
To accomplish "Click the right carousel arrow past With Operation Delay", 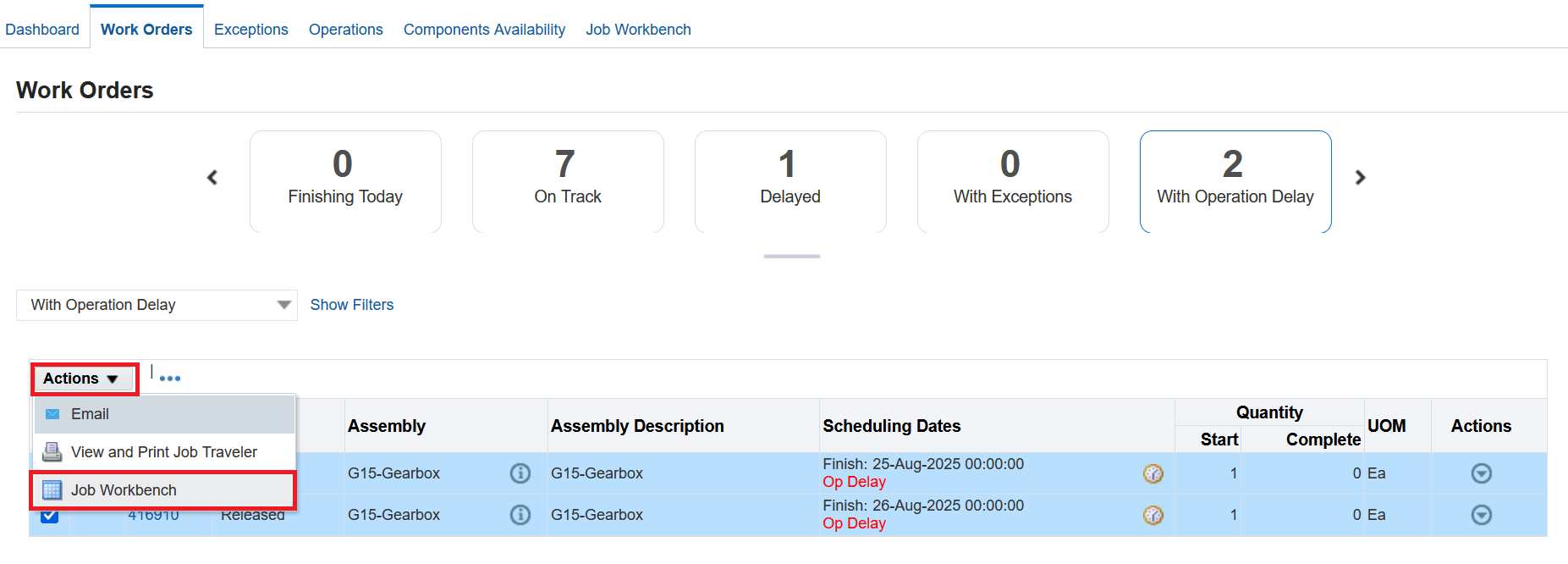I will (1360, 178).
